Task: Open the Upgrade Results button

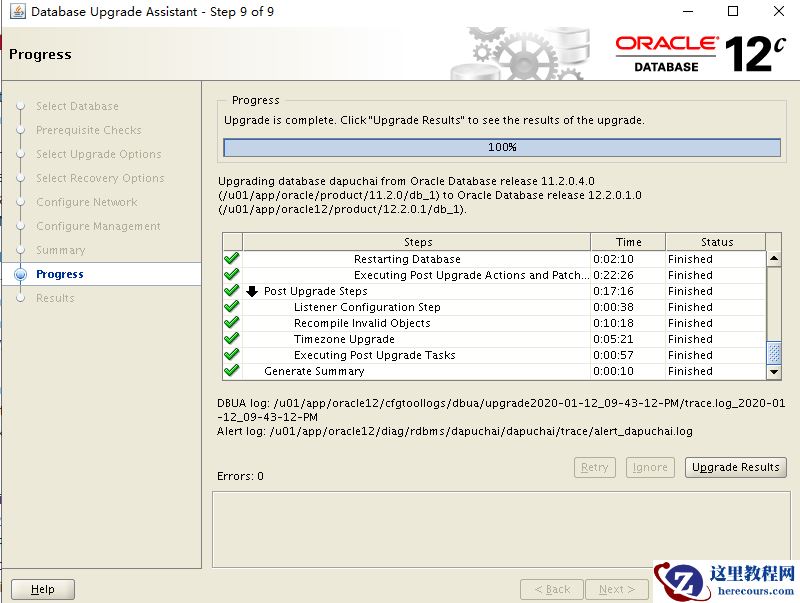Action: coord(736,467)
